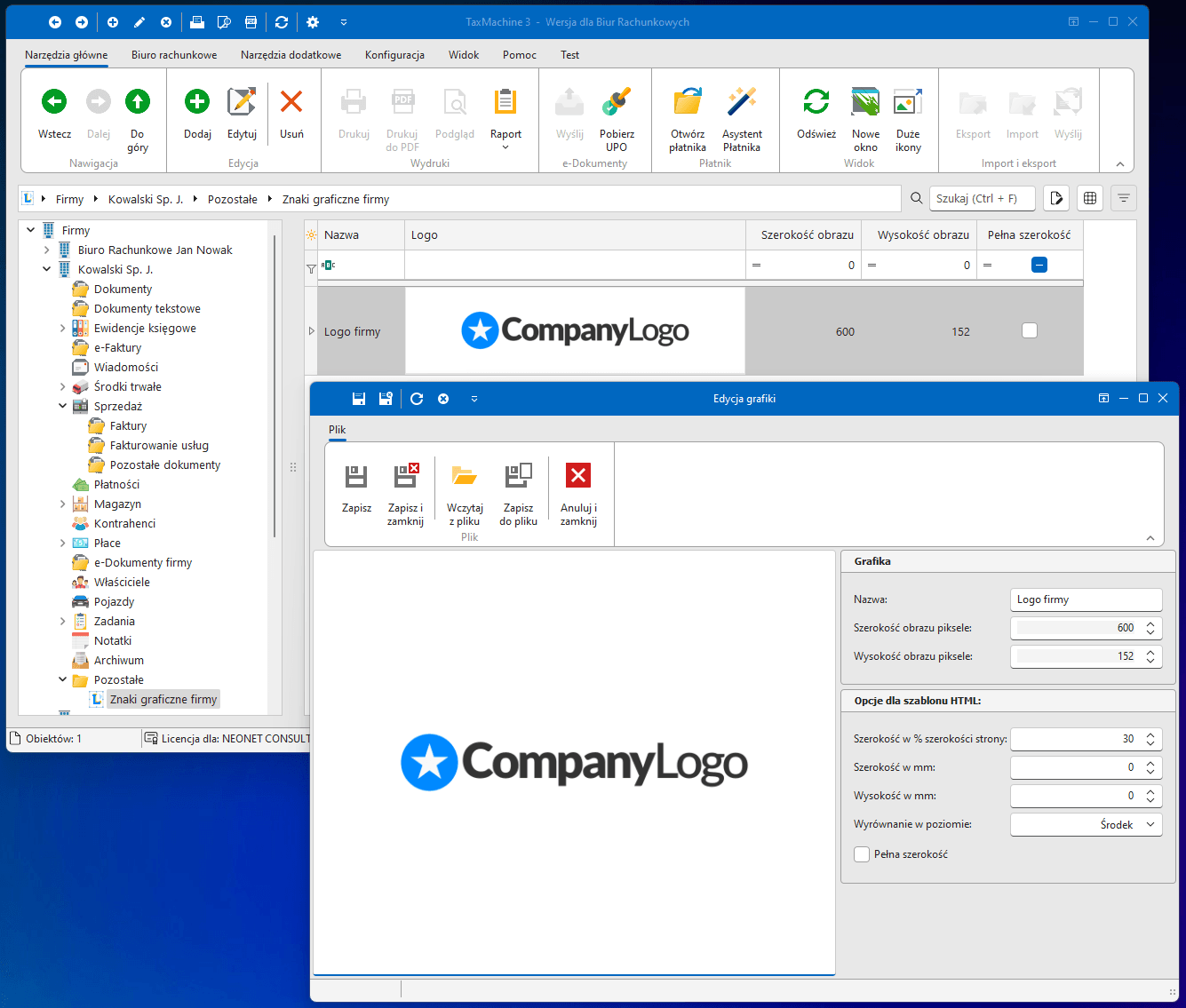This screenshot has width=1186, height=1008.
Task: Click red Anuluj i zamknij icon
Action: pos(578,477)
